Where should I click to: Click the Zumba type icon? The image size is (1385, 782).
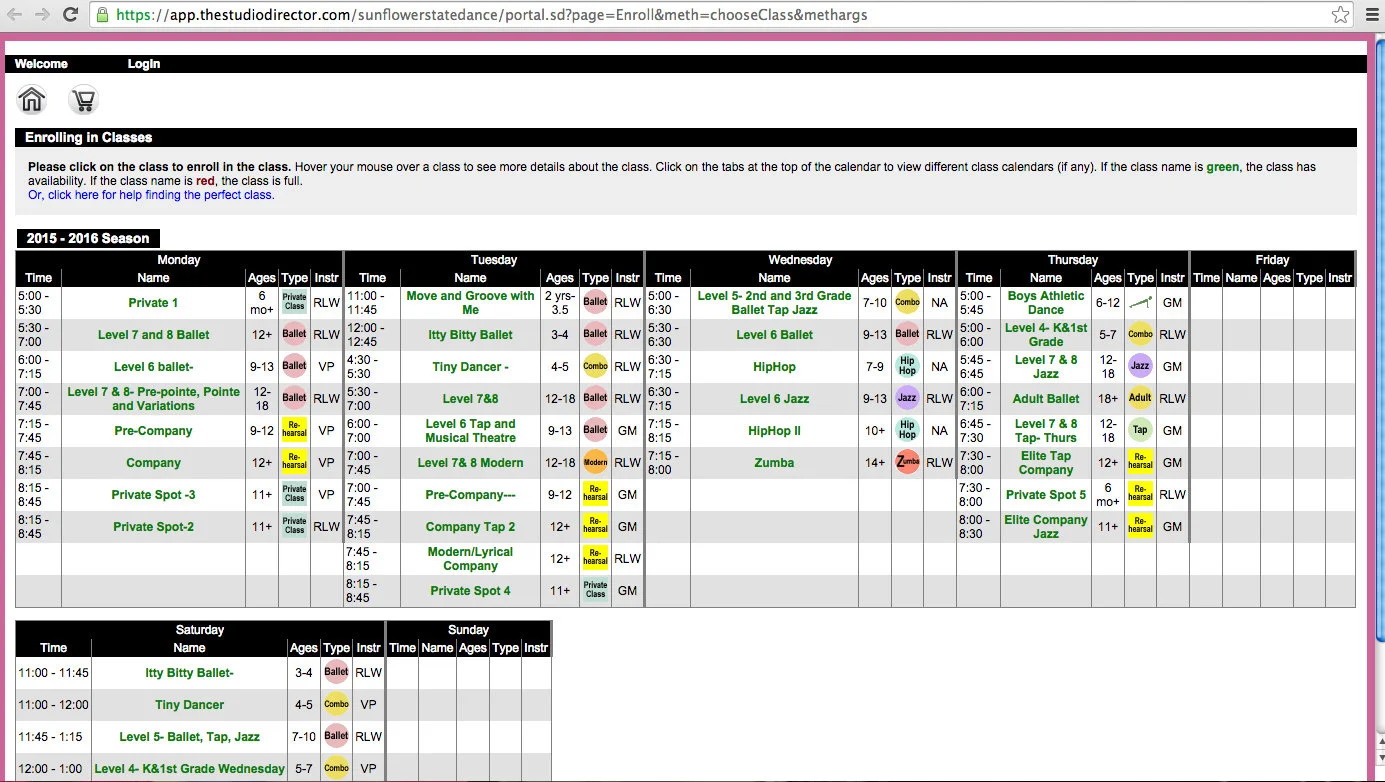tap(907, 462)
